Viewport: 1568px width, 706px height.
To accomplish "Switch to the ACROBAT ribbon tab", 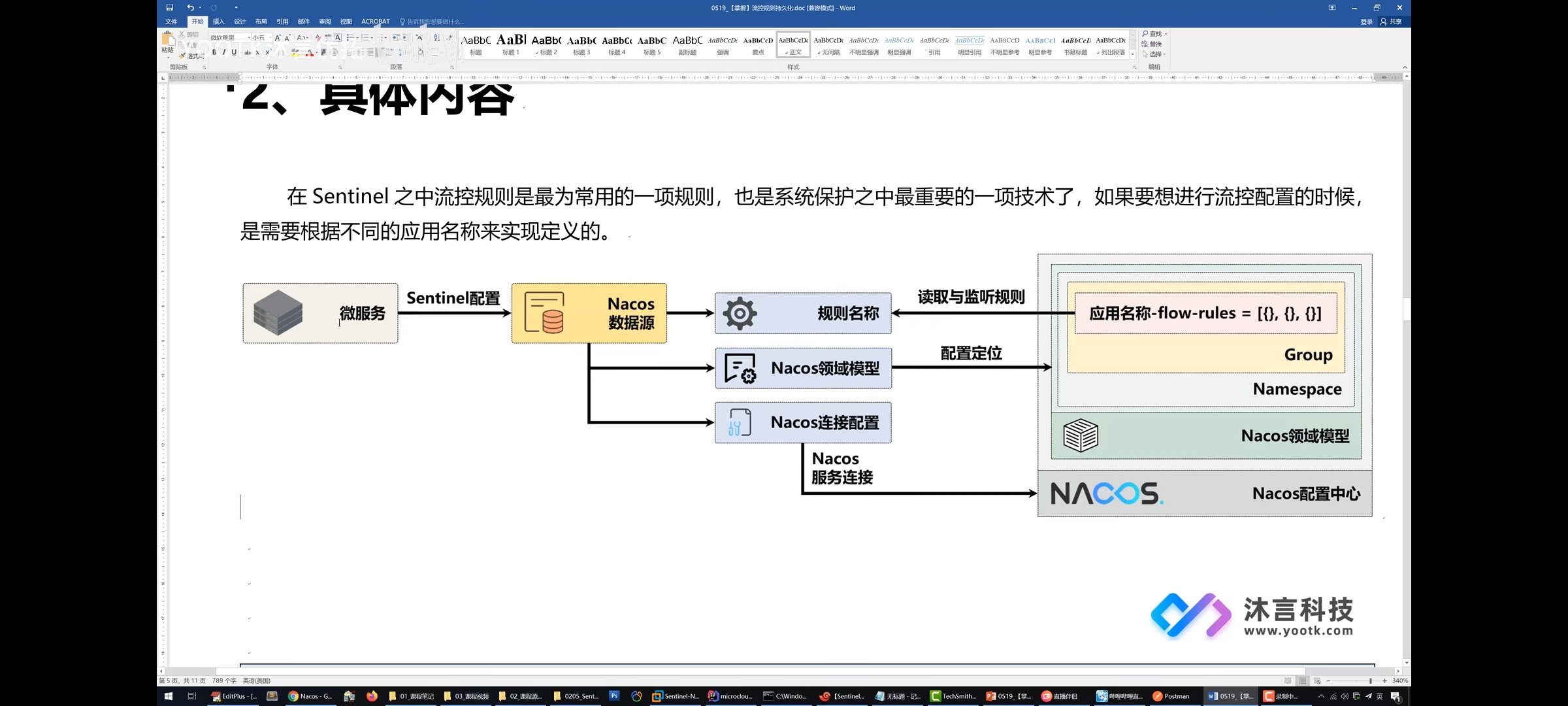I will pyautogui.click(x=376, y=22).
